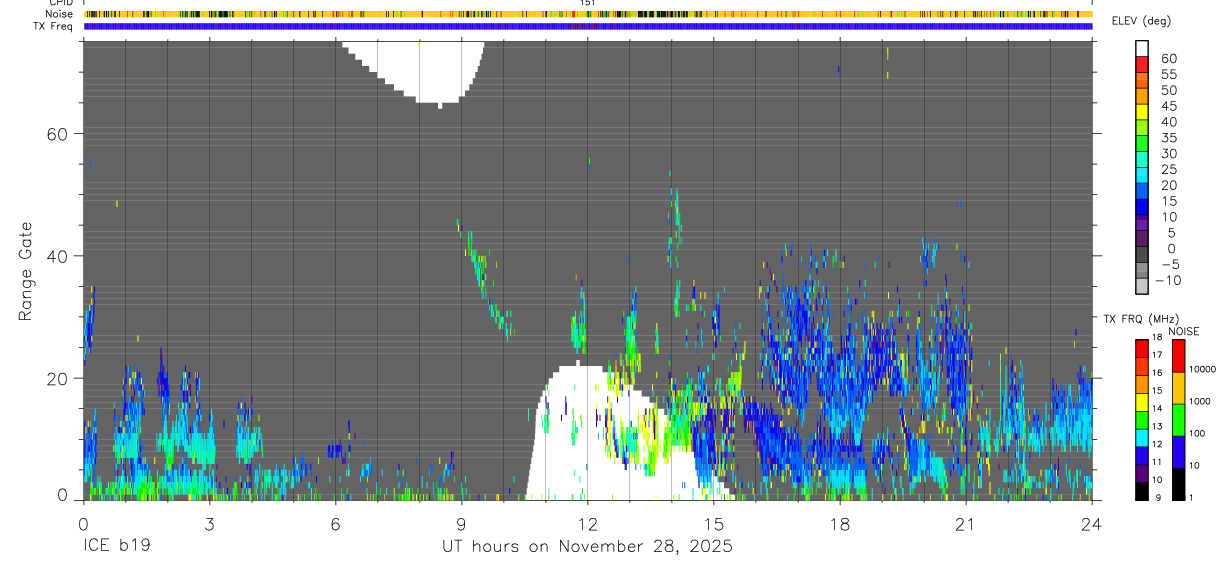This screenshot has width=1228, height=567.
Task: Click the 18 hour tick on UT axis
Action: click(x=839, y=523)
